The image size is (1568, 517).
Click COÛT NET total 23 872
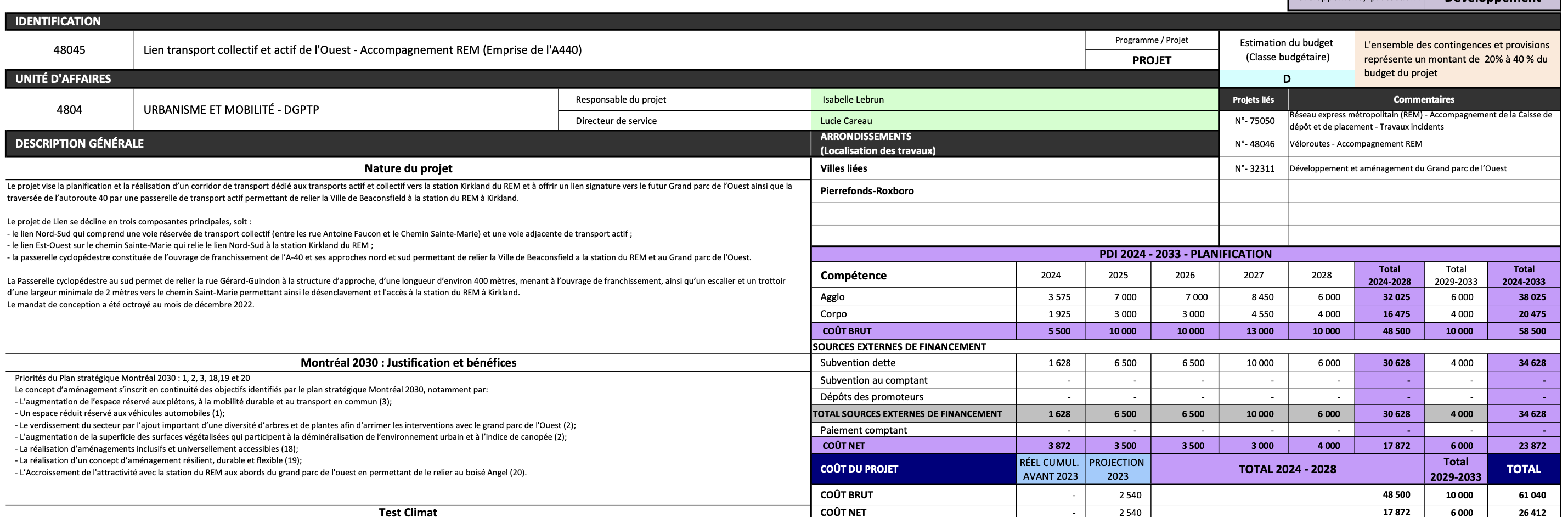click(1532, 446)
